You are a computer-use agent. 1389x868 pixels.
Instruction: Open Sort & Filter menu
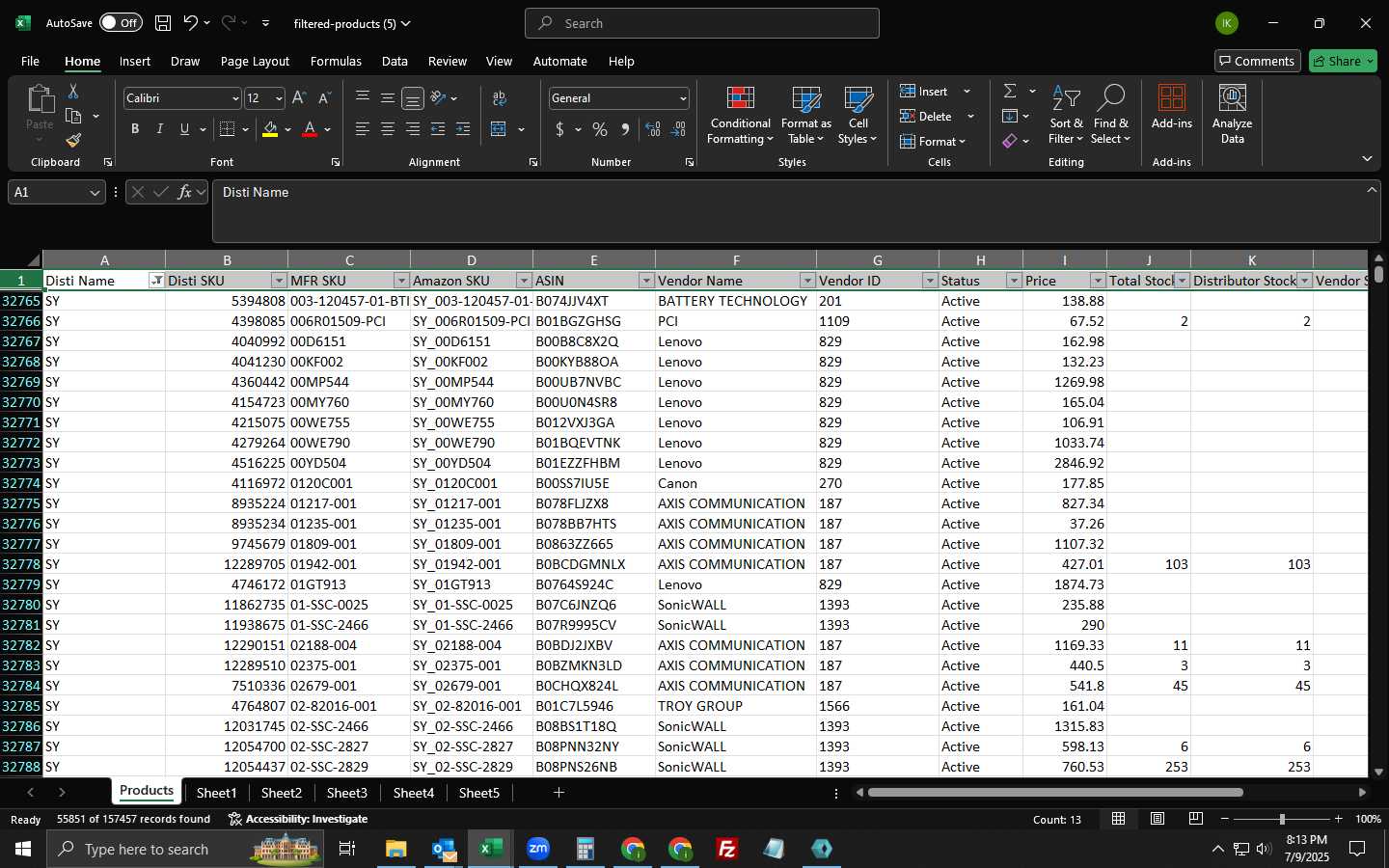(x=1066, y=115)
